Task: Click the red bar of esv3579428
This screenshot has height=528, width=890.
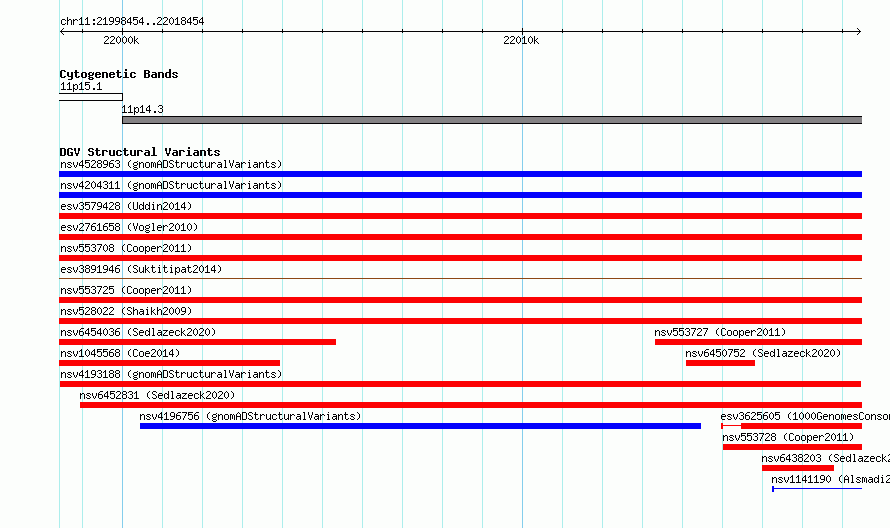Action: point(461,216)
